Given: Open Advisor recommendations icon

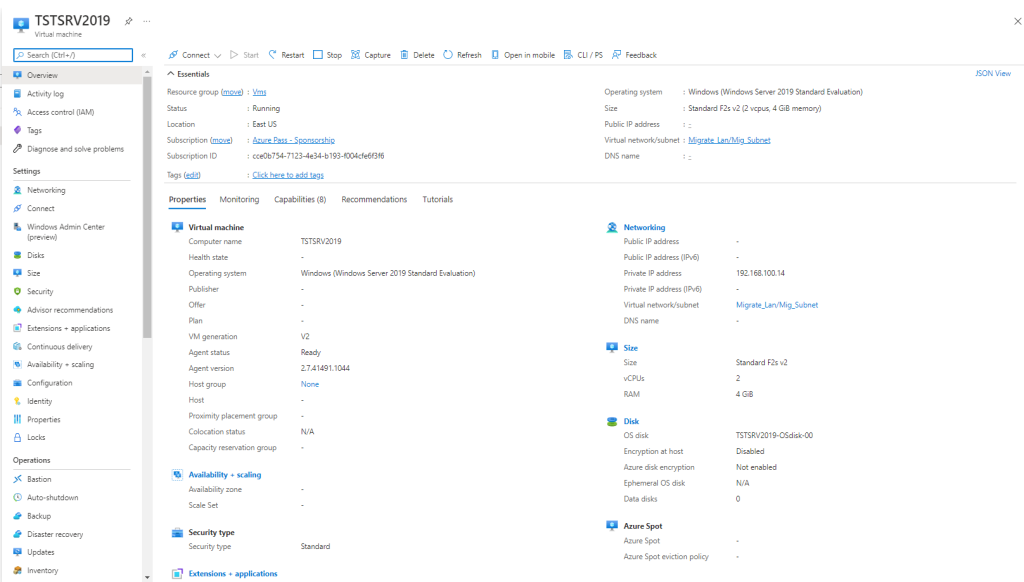Looking at the screenshot, I should pyautogui.click(x=18, y=310).
